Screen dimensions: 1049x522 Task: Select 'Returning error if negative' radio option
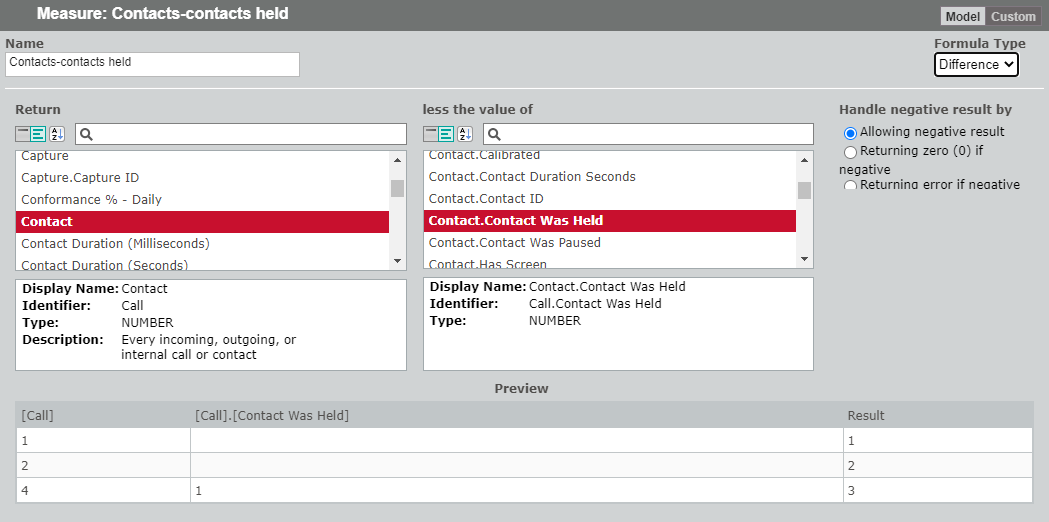pyautogui.click(x=851, y=185)
